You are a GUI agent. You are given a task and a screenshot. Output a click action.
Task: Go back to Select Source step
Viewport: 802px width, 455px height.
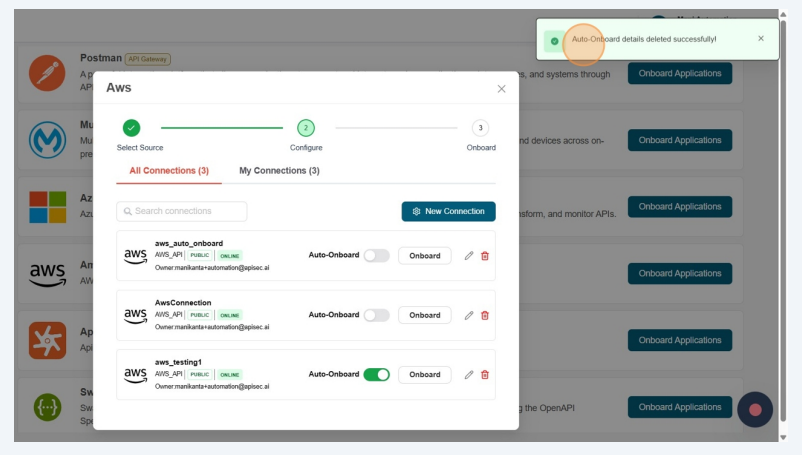pos(131,128)
